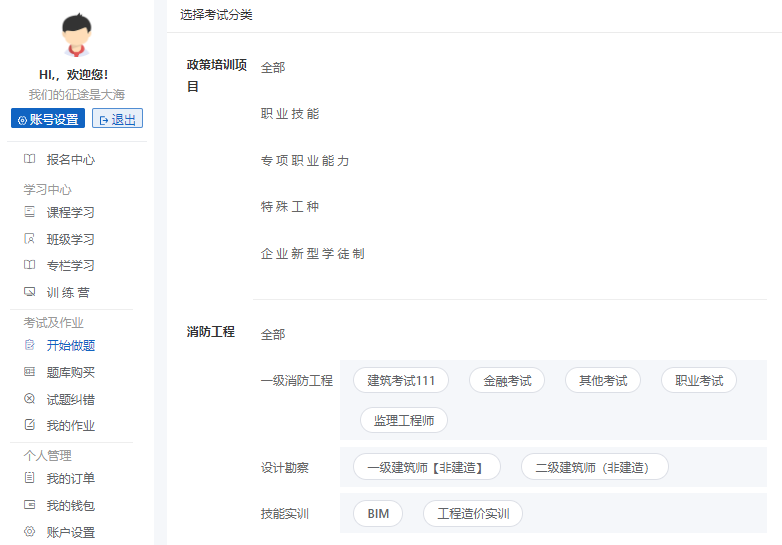Open 专栏学习 in the sidebar

point(70,266)
